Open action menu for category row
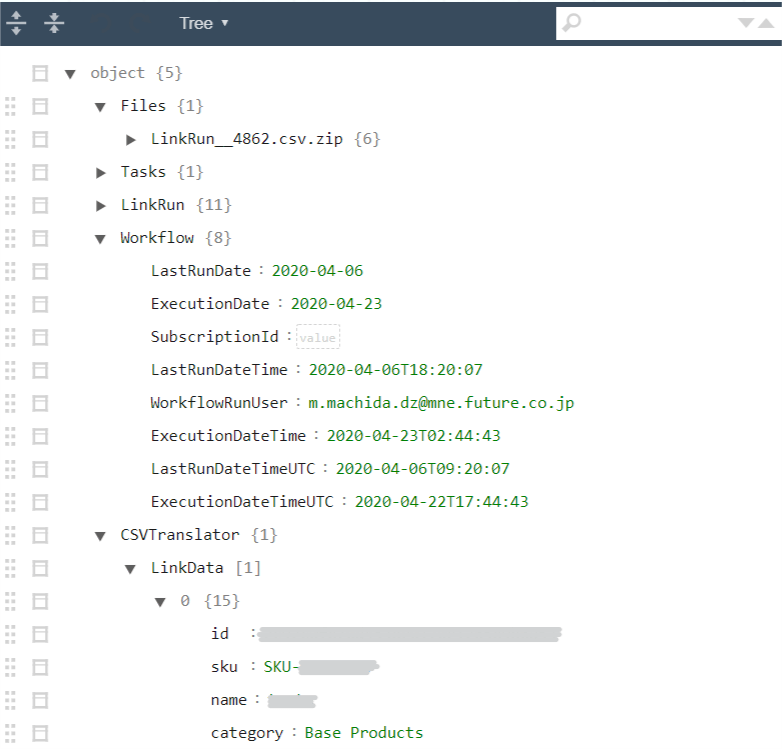The width and height of the screenshot is (782, 749). [x=40, y=734]
